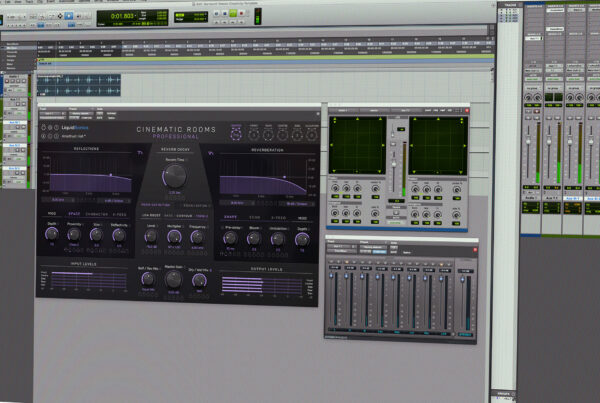Image resolution: width=600 pixels, height=403 pixels.
Task: Click the Reverberation filter icon beside graph
Action: pyautogui.click(x=211, y=153)
